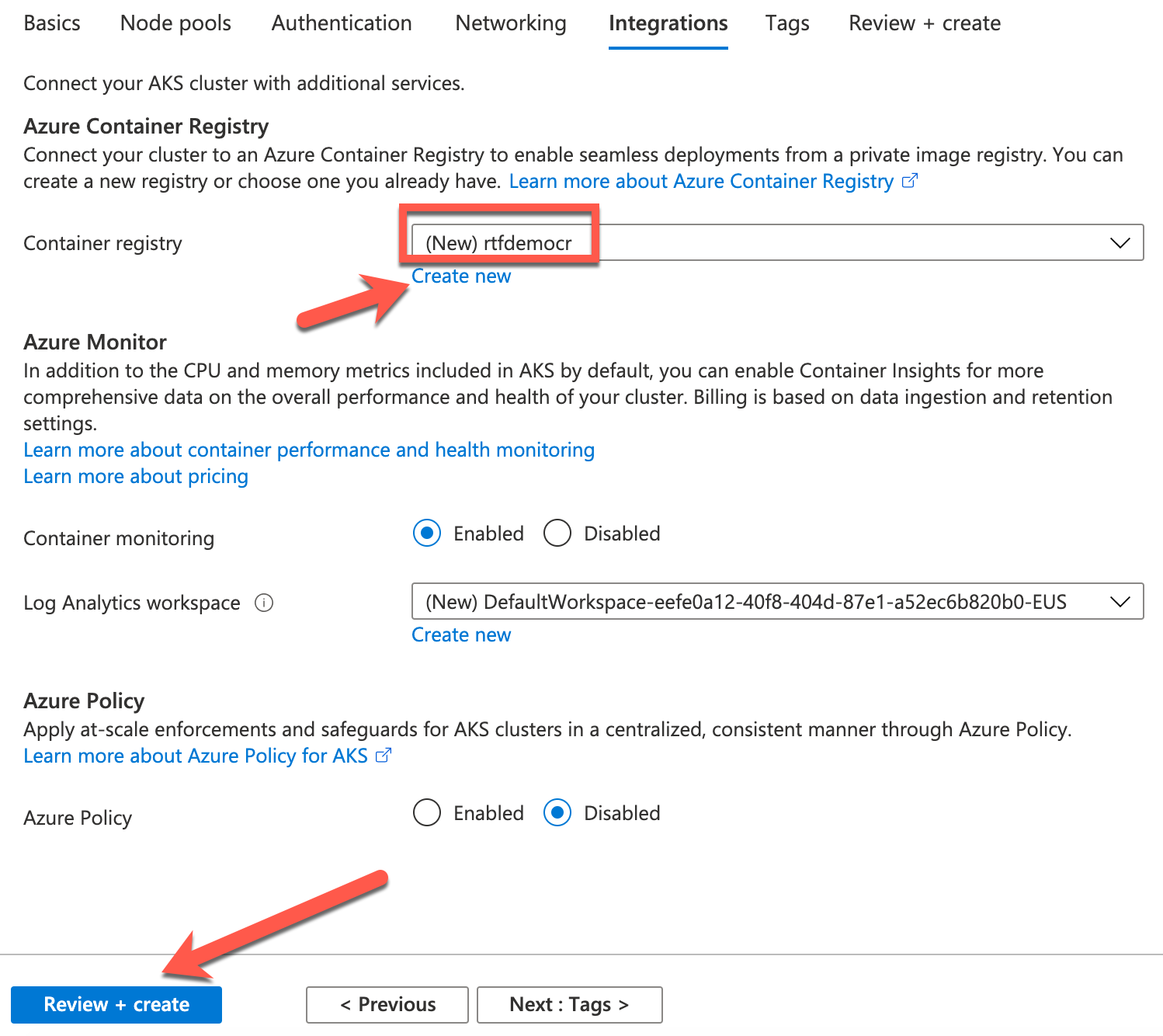Create new Log Analytics workspace link

(x=461, y=635)
